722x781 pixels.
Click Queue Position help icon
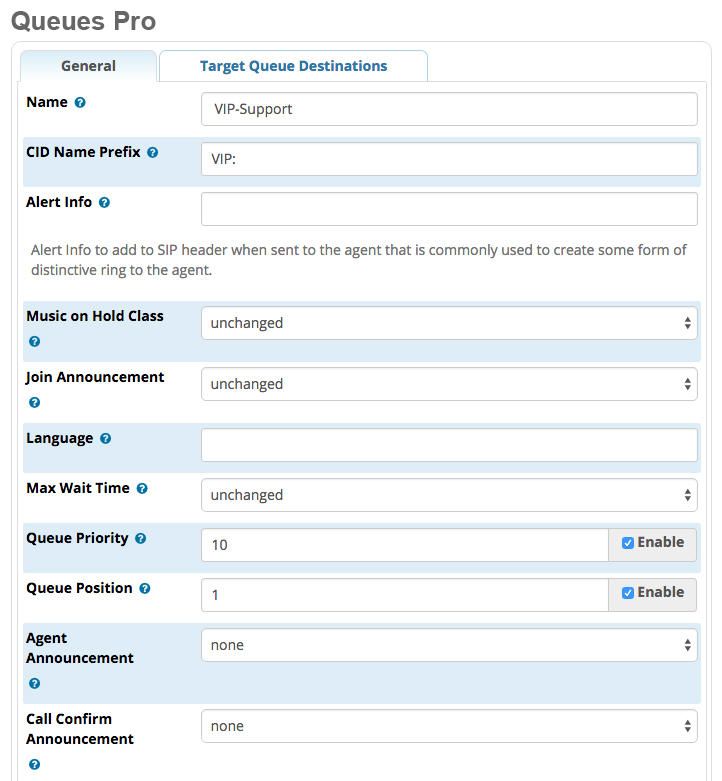point(145,589)
